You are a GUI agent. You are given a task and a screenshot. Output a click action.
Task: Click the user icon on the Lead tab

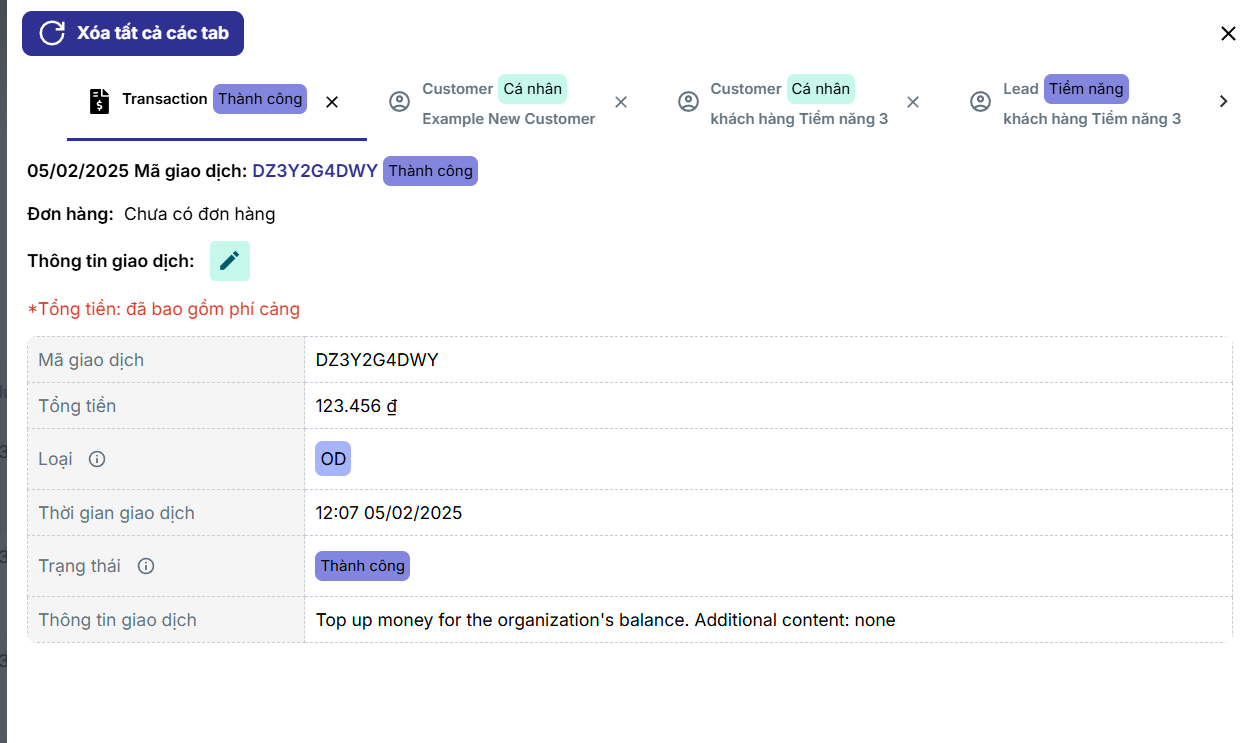[981, 102]
